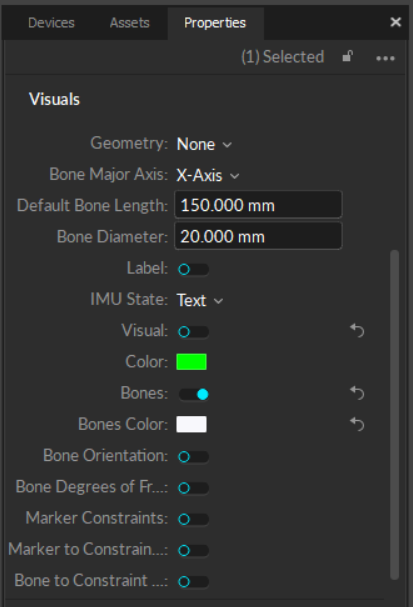This screenshot has width=413, height=607.
Task: Click the Default Bone Length field
Action: (258, 205)
